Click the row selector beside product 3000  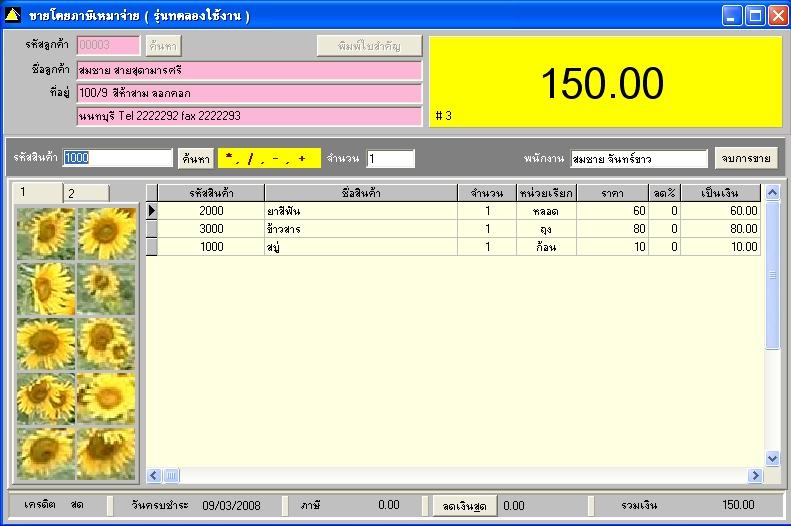point(152,229)
